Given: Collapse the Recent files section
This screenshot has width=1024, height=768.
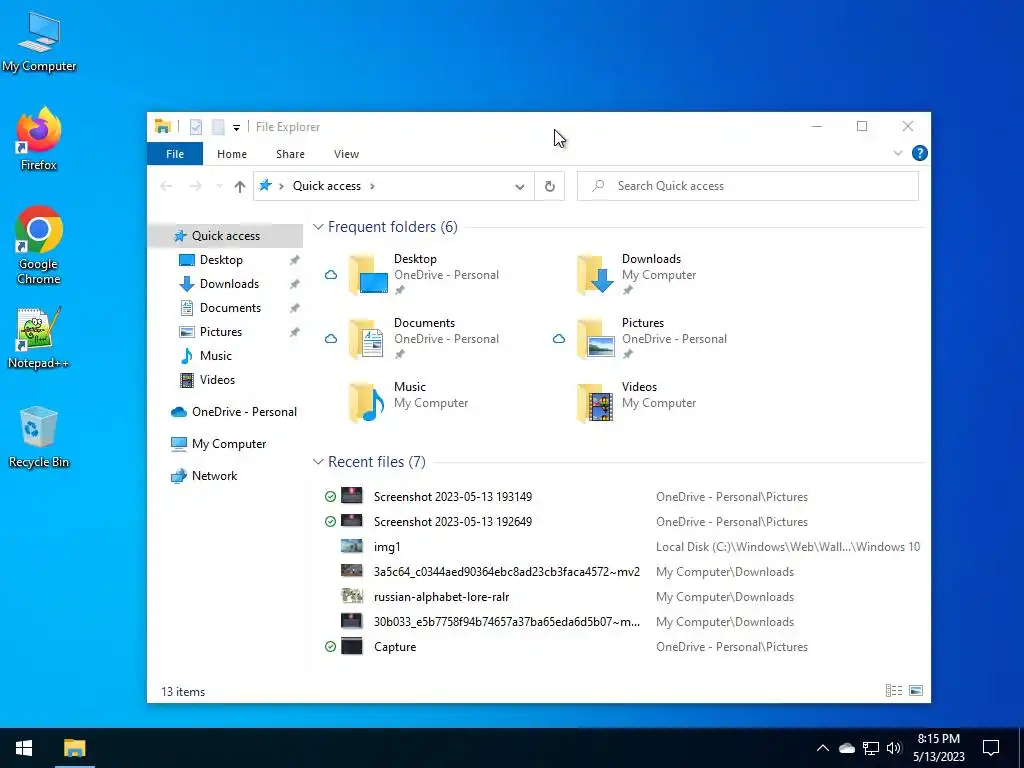Looking at the screenshot, I should click(x=318, y=462).
